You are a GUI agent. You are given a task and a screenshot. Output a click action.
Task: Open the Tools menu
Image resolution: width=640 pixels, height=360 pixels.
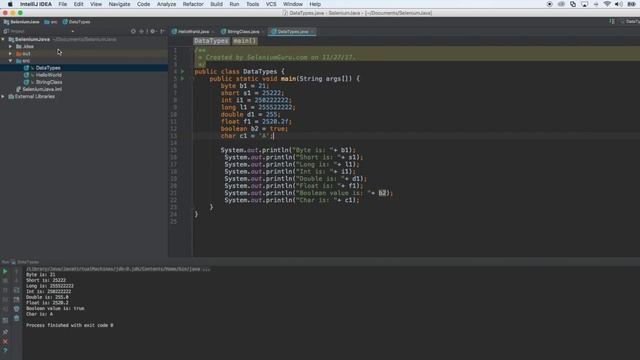[252, 4]
